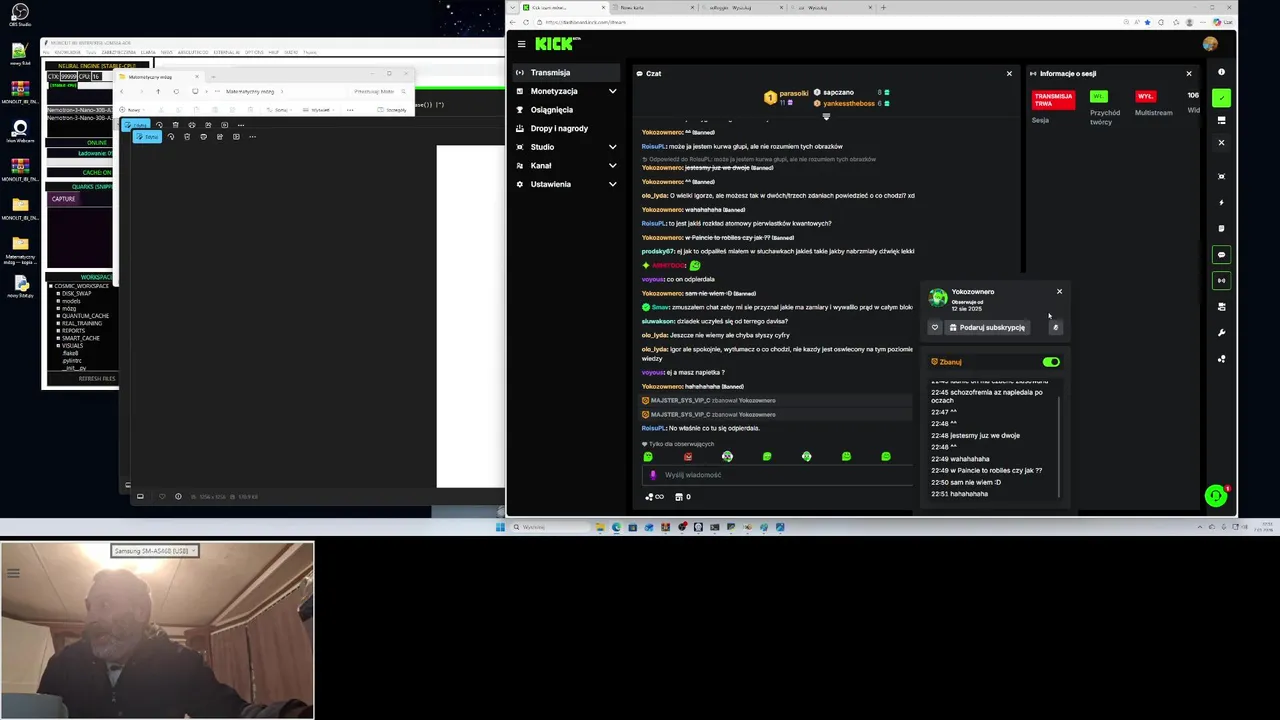Close the Czat panel
The image size is (1280, 720).
point(1009,73)
